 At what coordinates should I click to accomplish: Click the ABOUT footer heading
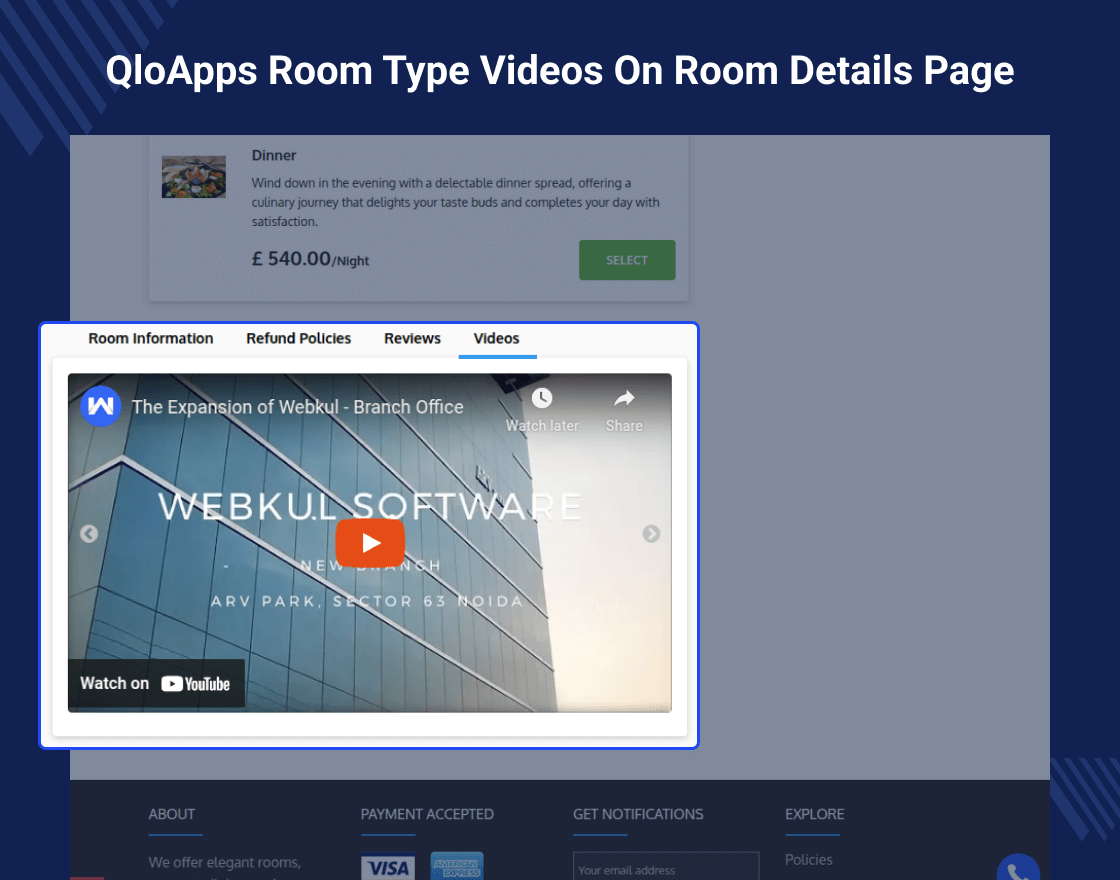[171, 814]
